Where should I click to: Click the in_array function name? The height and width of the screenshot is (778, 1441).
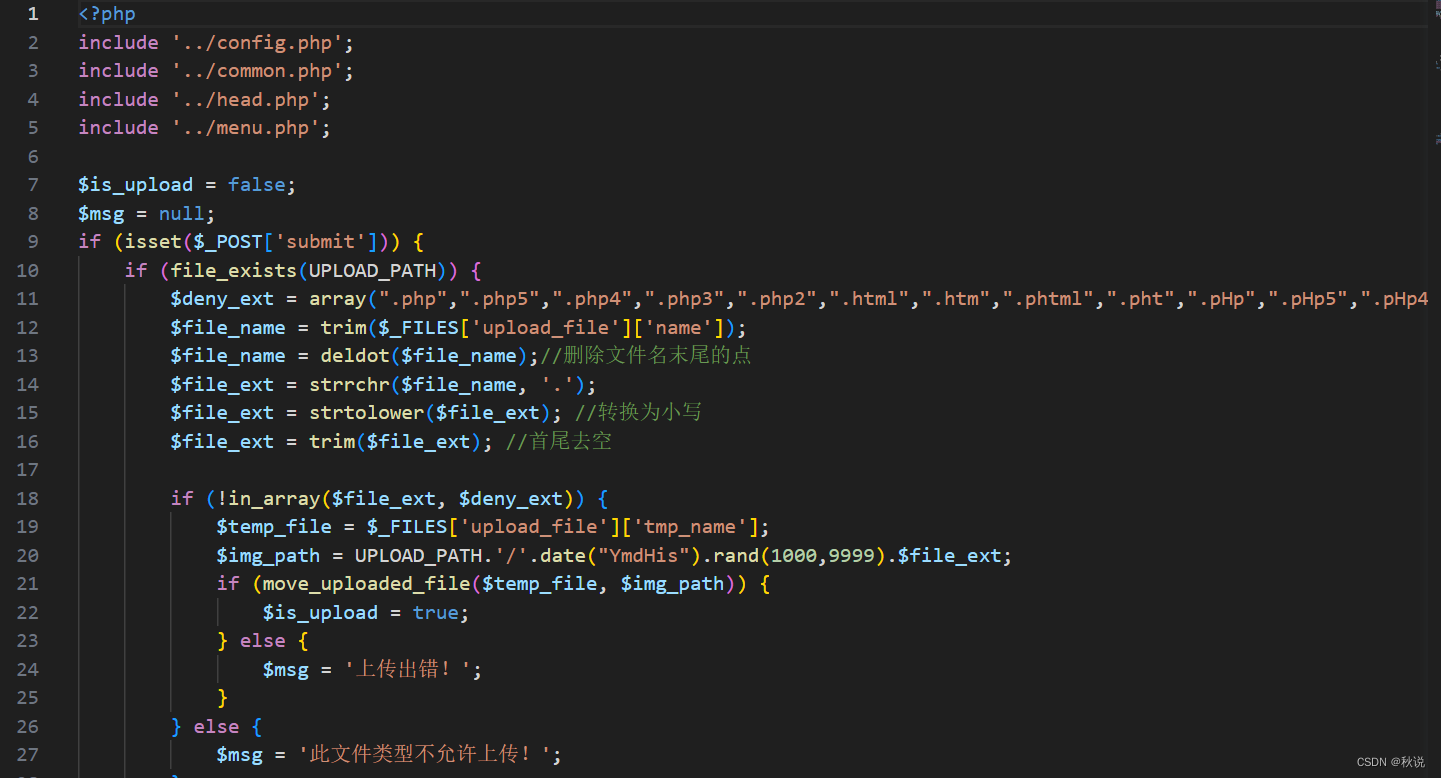coord(274,499)
